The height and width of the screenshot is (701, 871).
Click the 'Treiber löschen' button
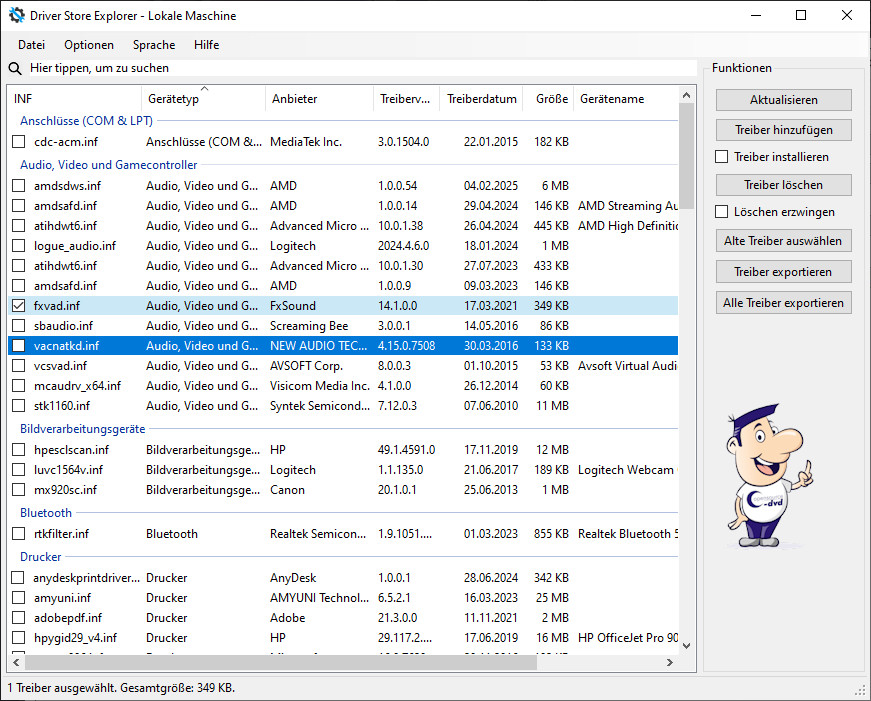click(x=783, y=185)
